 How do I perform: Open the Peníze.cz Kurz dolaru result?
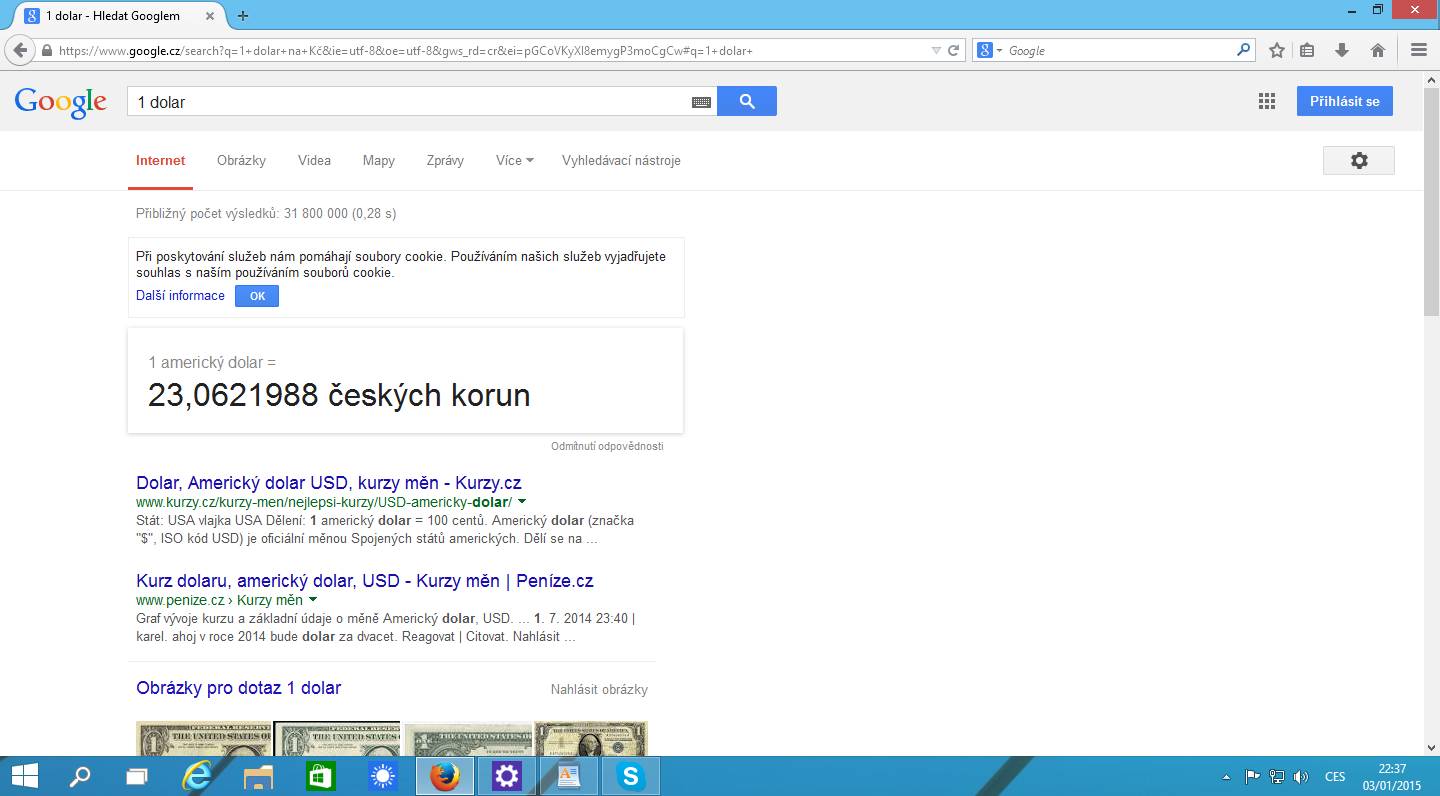coord(365,581)
